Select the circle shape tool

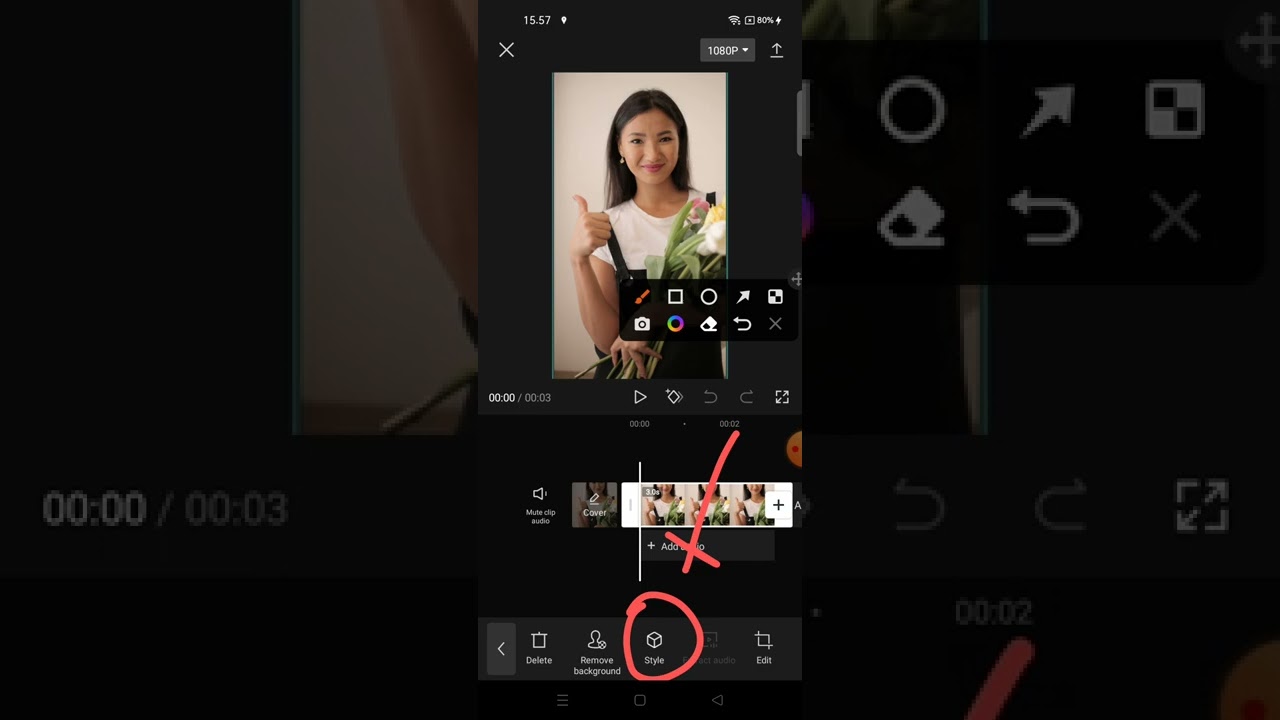(708, 297)
